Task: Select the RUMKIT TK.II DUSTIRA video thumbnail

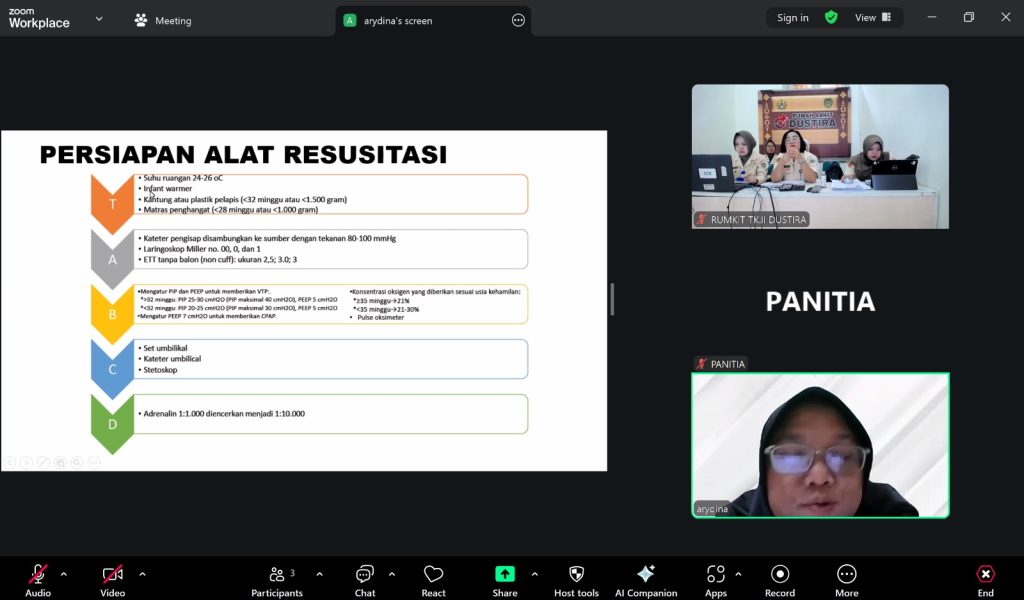Action: point(820,155)
